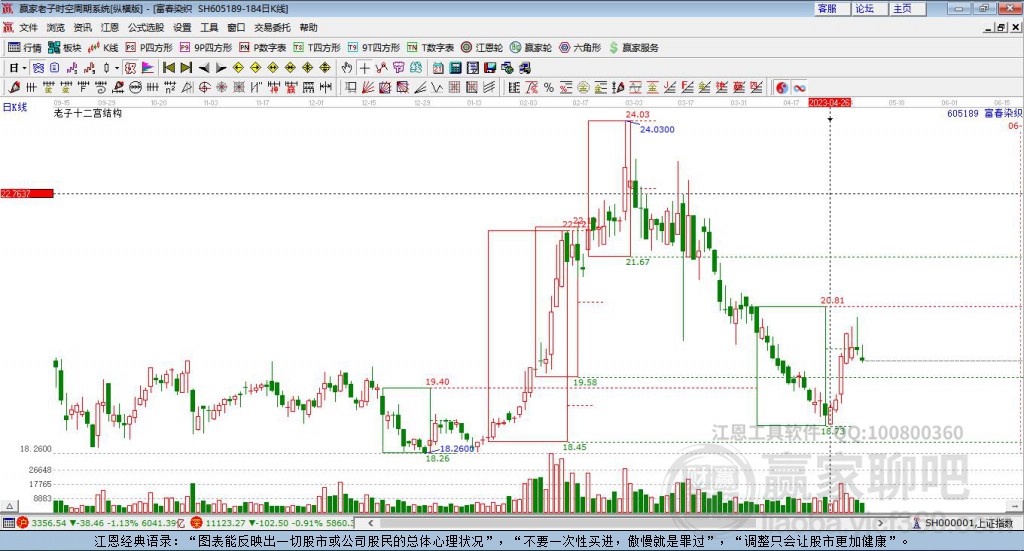This screenshot has height=551, width=1024.
Task: Open the 帮助 menu
Action: (x=308, y=27)
